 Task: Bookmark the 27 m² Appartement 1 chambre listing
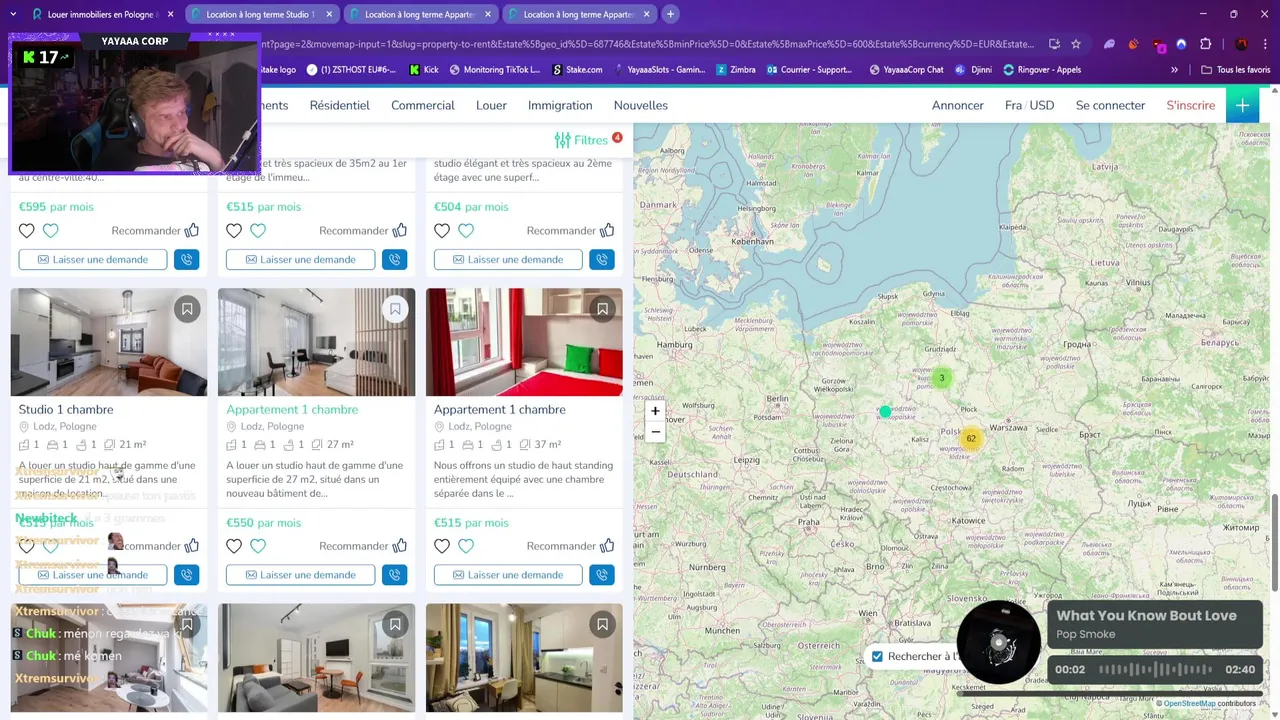point(395,309)
